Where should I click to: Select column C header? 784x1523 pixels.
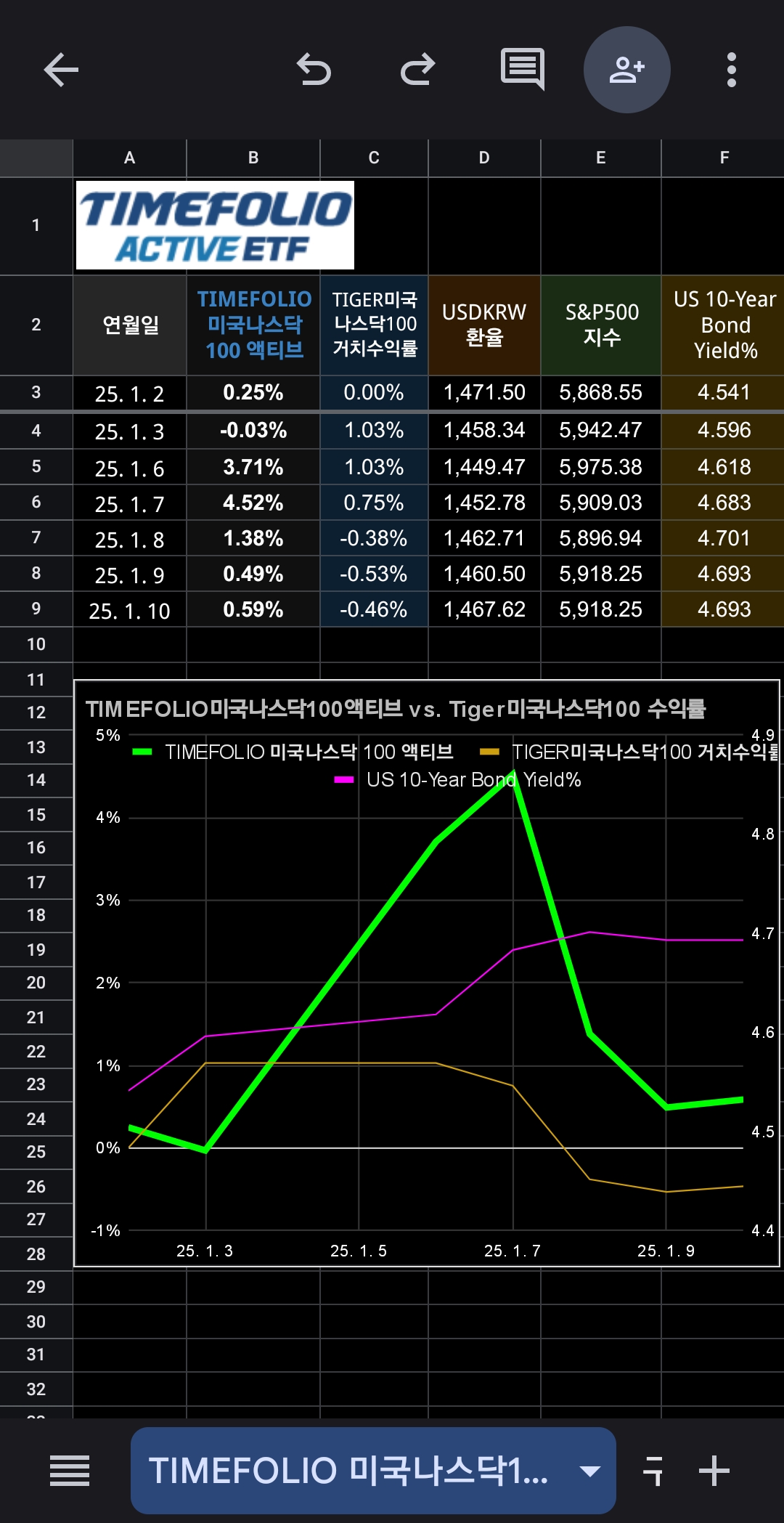click(374, 158)
